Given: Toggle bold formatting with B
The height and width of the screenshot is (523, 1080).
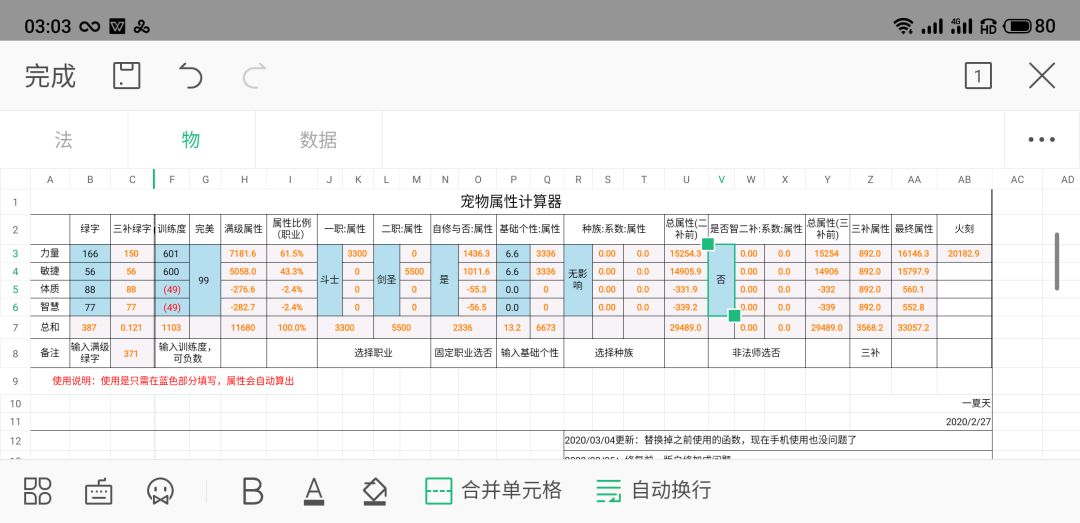Looking at the screenshot, I should coord(253,491).
